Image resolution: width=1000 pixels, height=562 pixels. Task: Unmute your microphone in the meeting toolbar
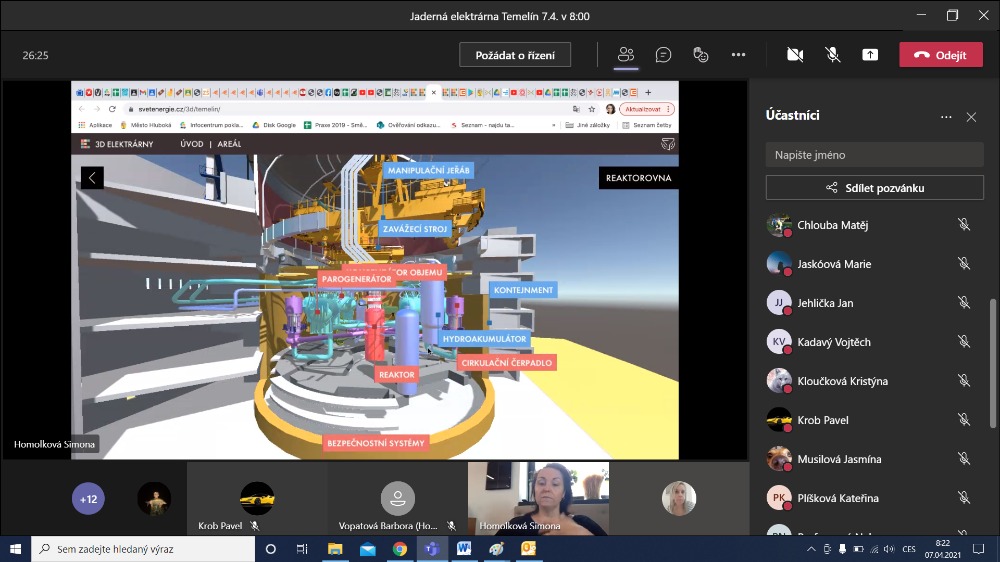pyautogui.click(x=832, y=55)
